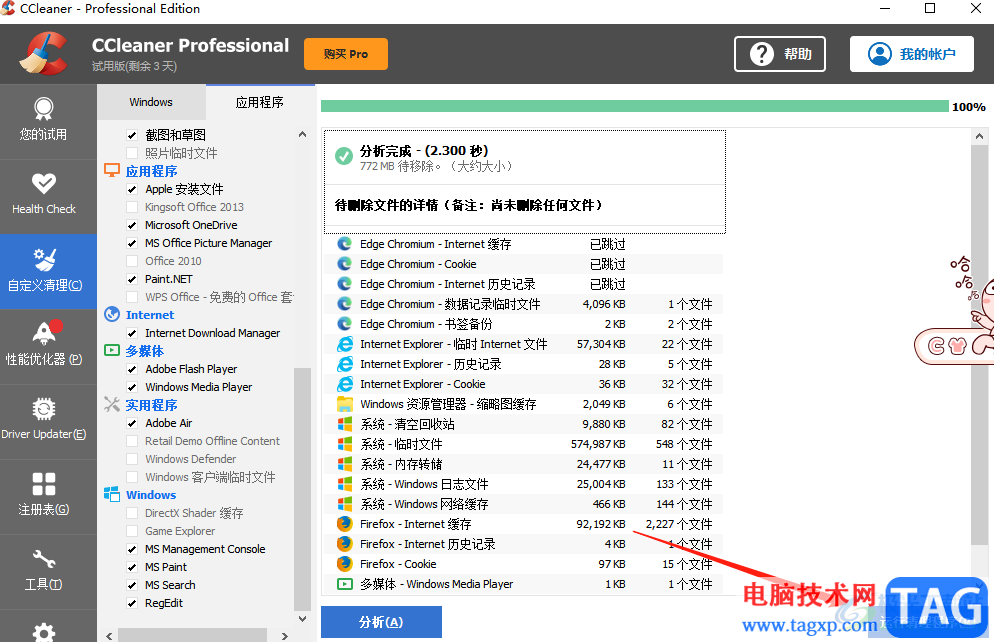Image resolution: width=994 pixels, height=642 pixels.
Task: Click the results panel vertical scrollbar thumb
Action: (979, 345)
